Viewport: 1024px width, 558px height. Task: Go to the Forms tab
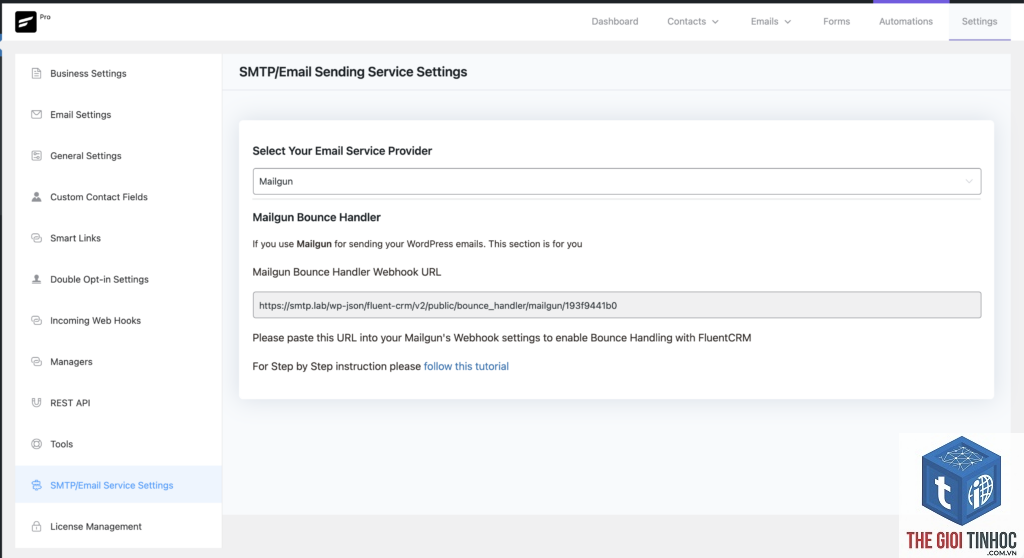point(836,22)
